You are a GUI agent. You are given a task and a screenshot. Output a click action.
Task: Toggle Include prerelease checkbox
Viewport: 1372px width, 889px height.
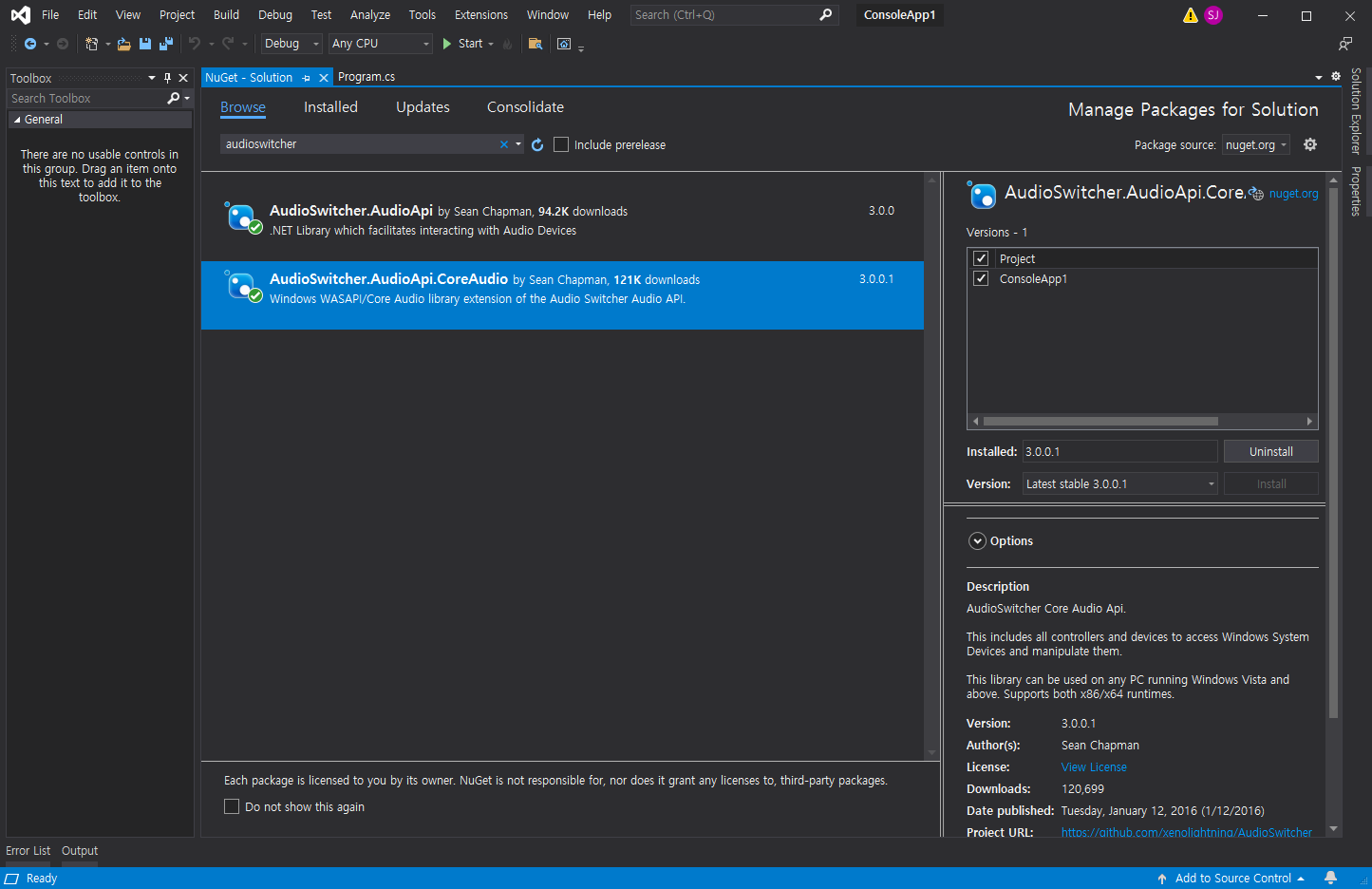click(x=561, y=144)
